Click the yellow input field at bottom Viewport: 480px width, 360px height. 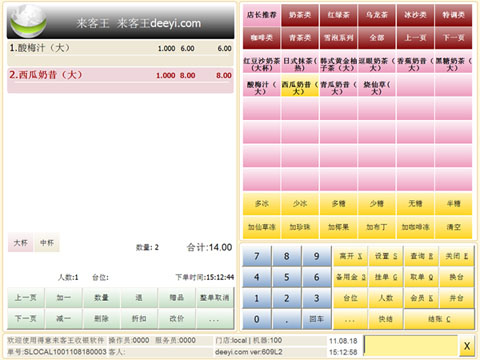pyautogui.click(x=411, y=346)
